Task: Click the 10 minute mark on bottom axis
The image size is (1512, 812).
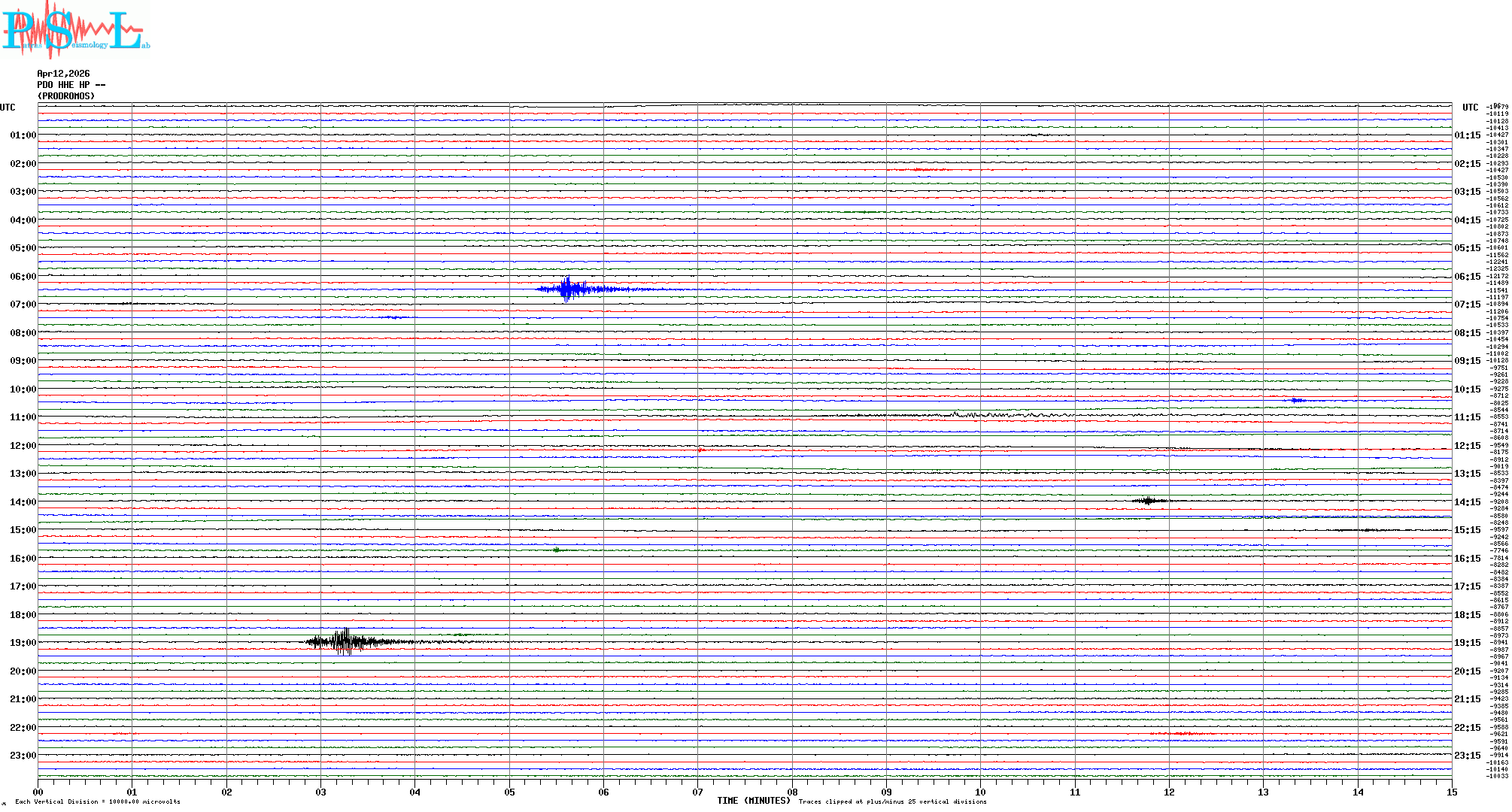Action: point(980,792)
